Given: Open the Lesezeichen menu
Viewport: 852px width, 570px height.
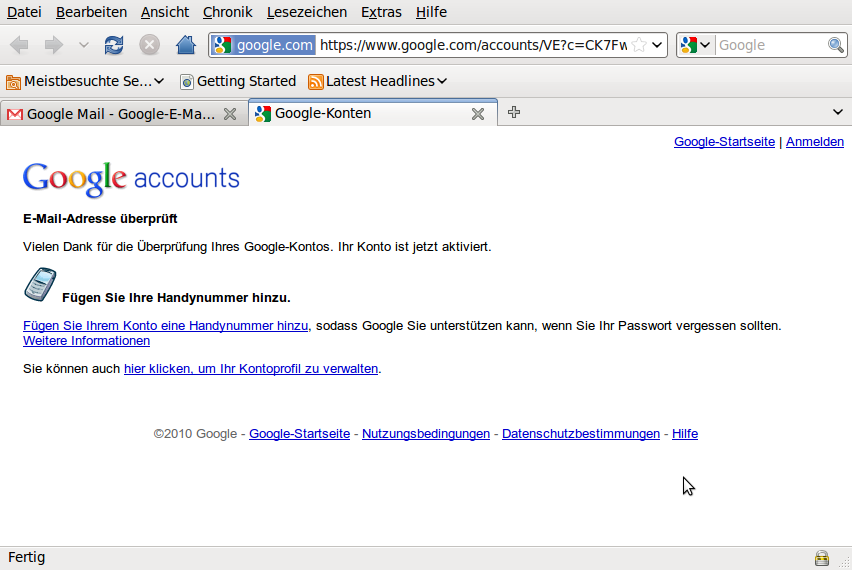Looking at the screenshot, I should click(307, 12).
